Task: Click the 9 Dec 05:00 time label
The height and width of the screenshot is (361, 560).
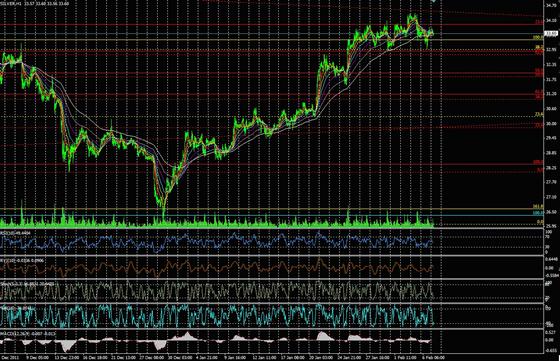Action: pos(39,357)
